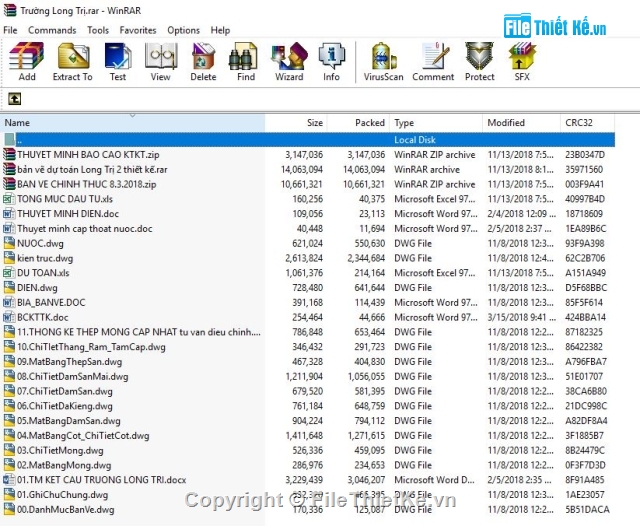This screenshot has width=640, height=526.
Task: Open the Help menu
Action: (220, 30)
